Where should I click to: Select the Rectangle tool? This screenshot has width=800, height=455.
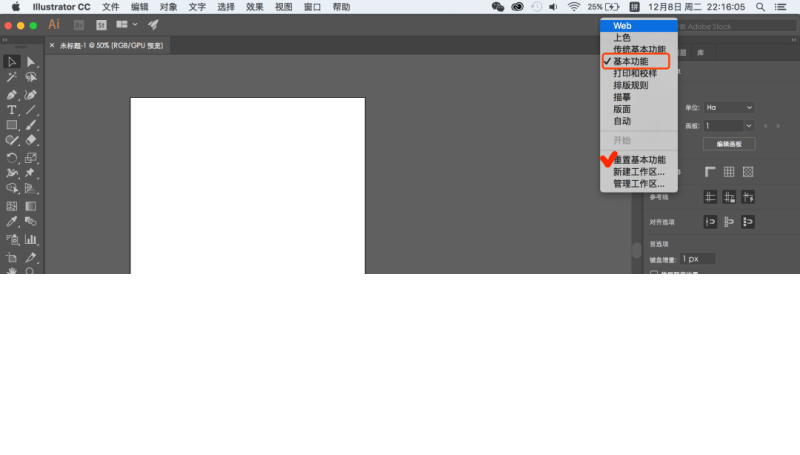[x=12, y=126]
